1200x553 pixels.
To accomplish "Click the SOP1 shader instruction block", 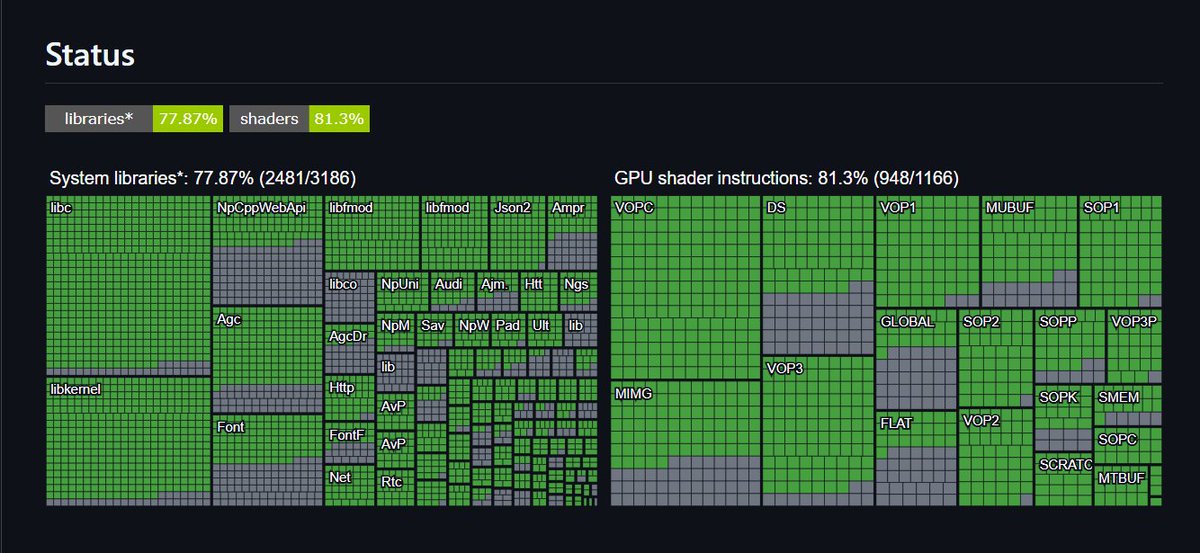I will coord(1120,251).
